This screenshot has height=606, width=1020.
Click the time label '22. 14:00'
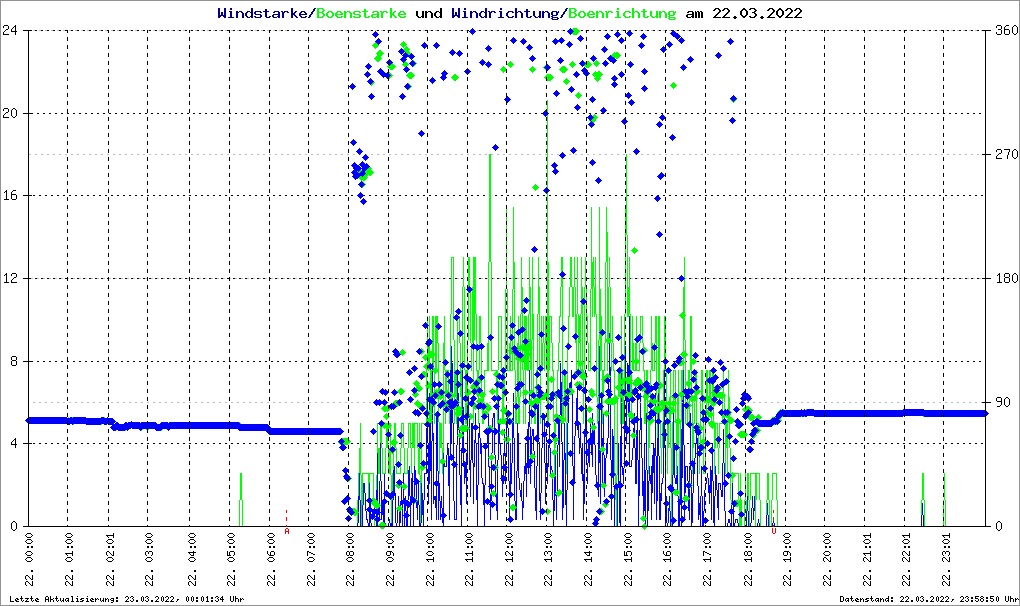[x=589, y=560]
